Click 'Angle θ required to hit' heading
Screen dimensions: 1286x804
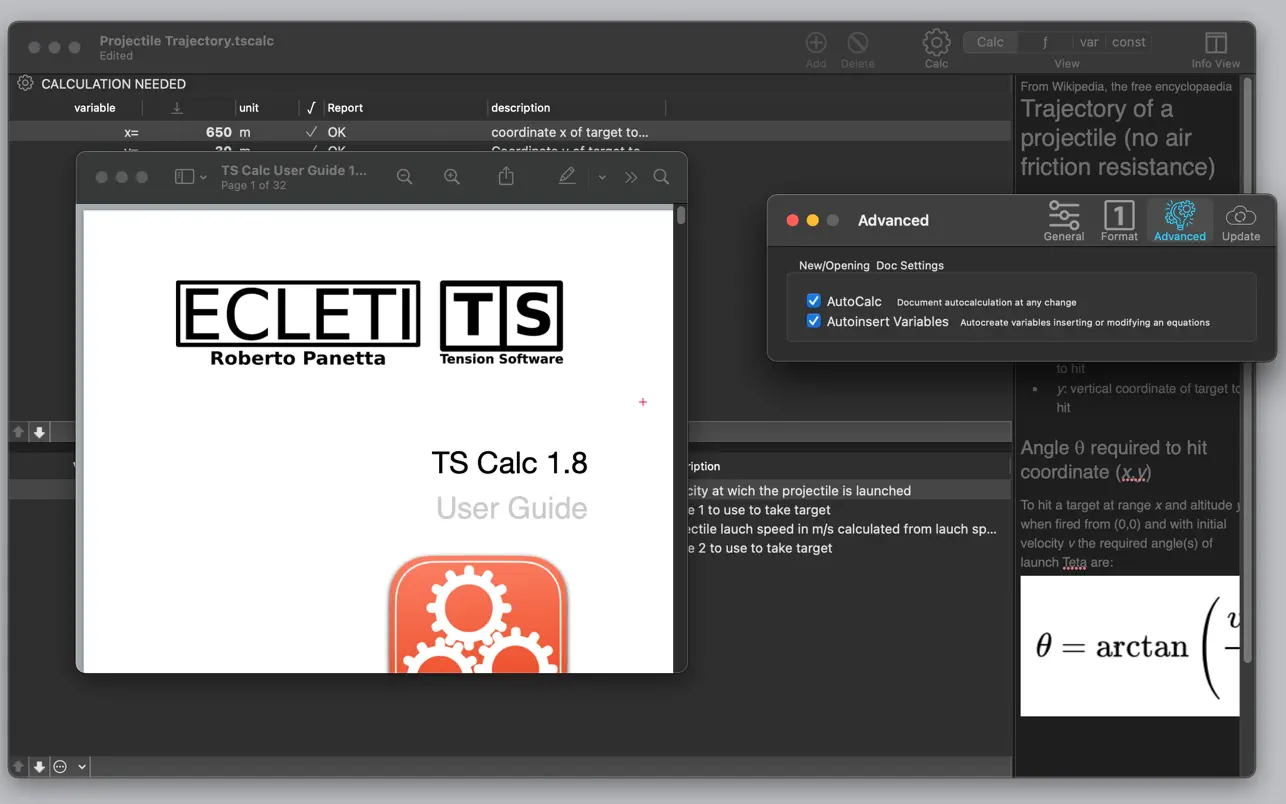pyautogui.click(x=1113, y=459)
